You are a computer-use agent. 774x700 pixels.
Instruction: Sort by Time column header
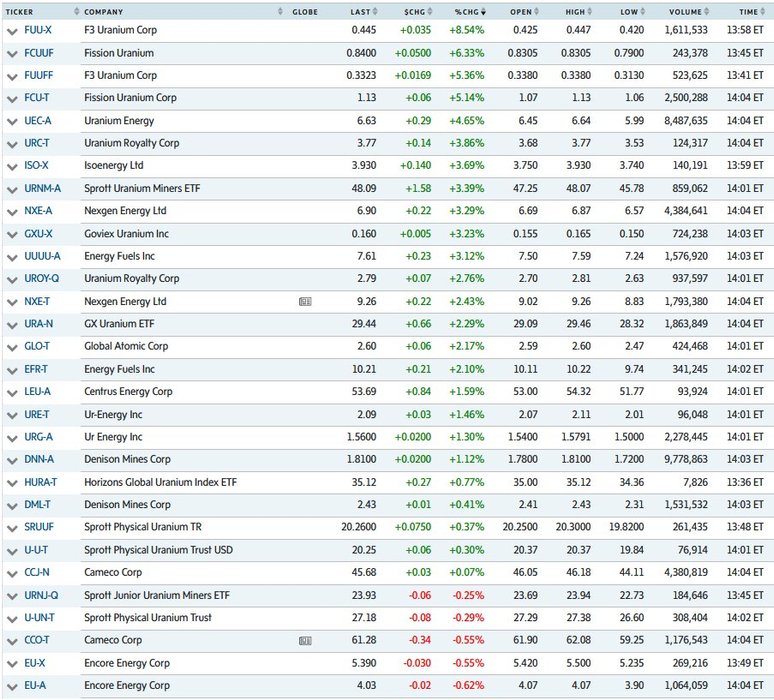click(x=752, y=11)
